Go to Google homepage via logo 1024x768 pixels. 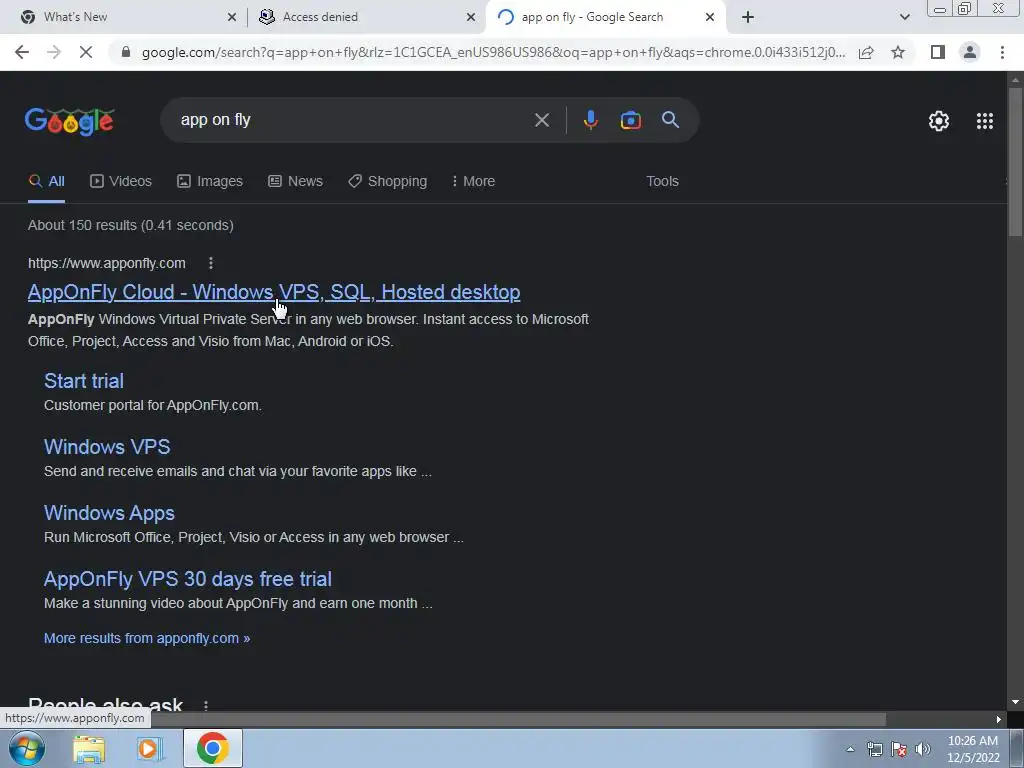(x=70, y=121)
